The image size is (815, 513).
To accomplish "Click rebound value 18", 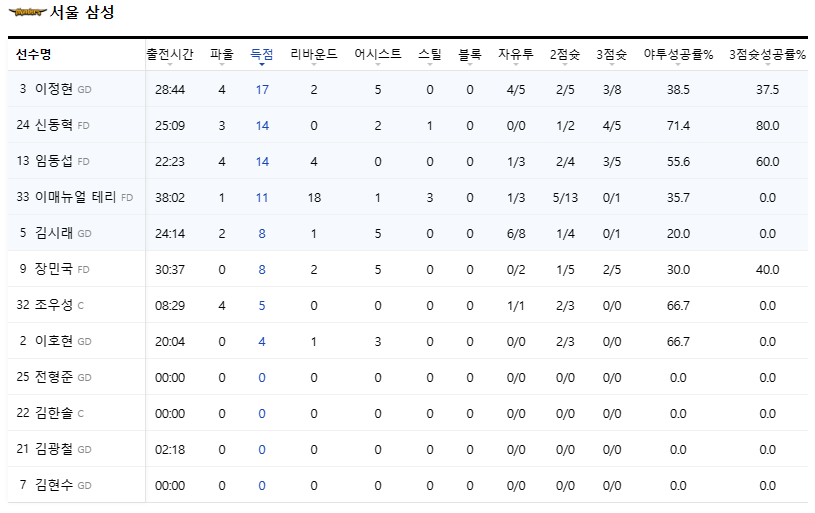I will click(314, 198).
